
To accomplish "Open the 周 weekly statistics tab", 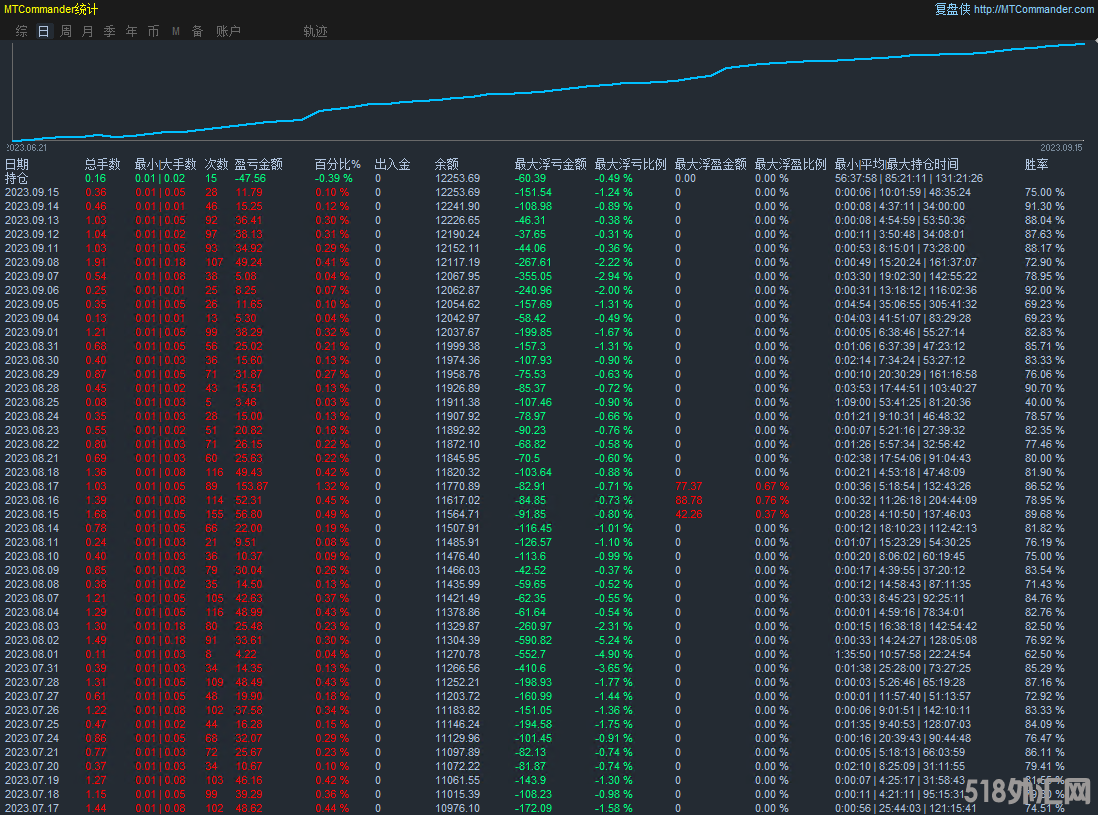I will click(65, 31).
